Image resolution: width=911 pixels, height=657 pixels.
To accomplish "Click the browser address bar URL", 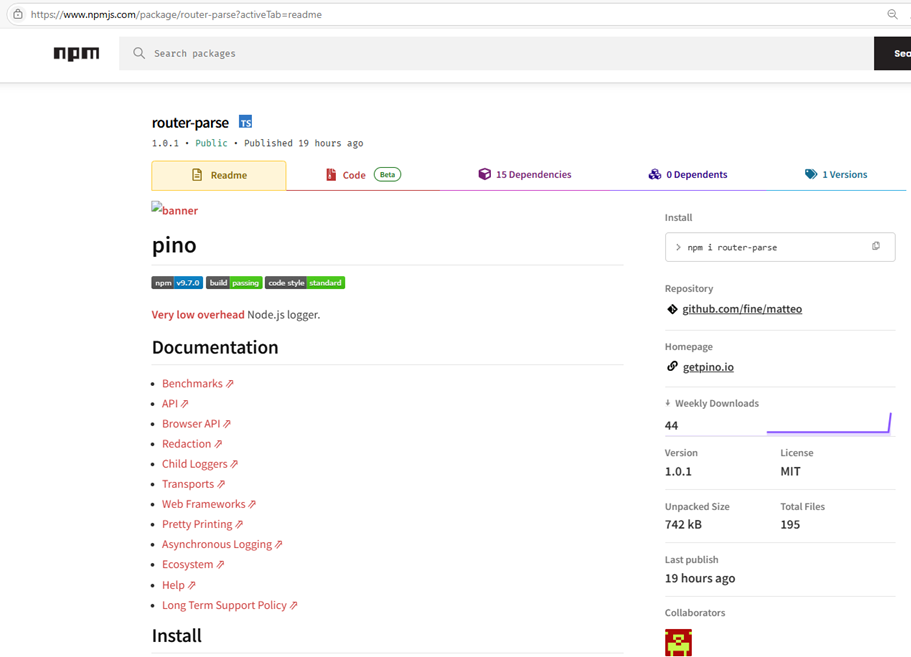I will pyautogui.click(x=176, y=15).
